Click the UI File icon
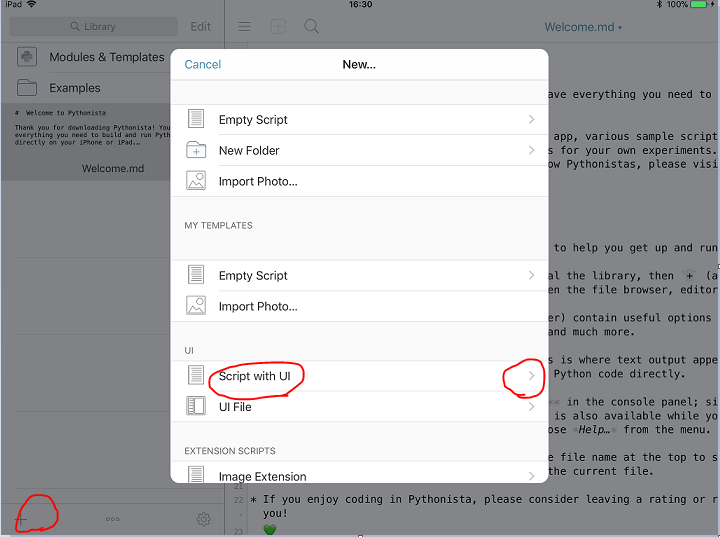The image size is (720, 537). point(197,407)
